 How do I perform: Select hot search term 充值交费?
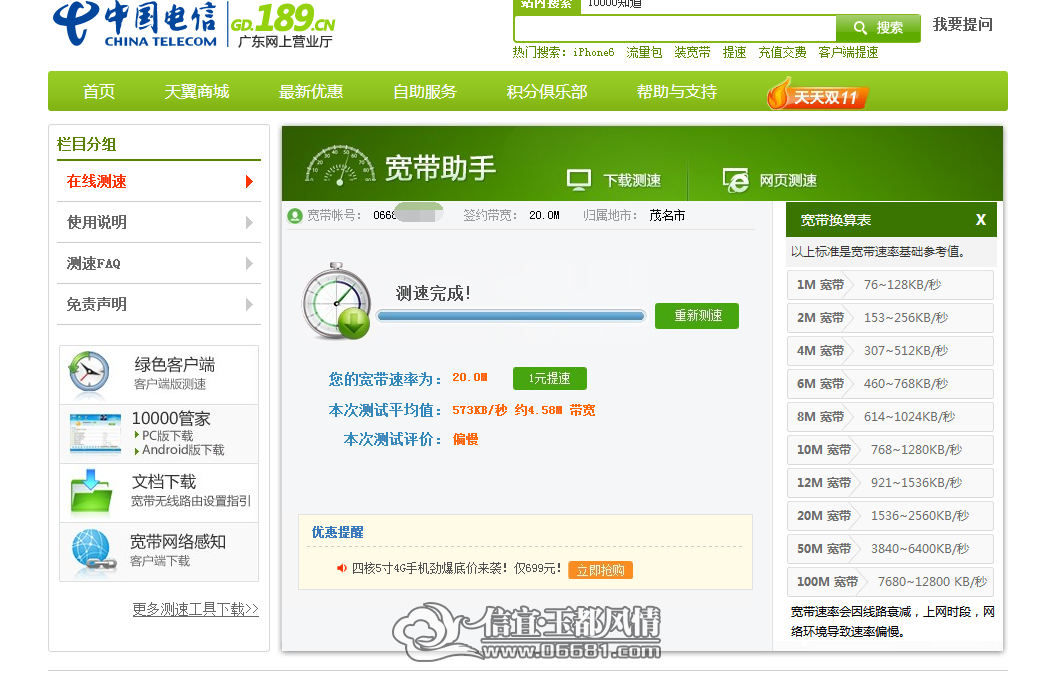782,52
